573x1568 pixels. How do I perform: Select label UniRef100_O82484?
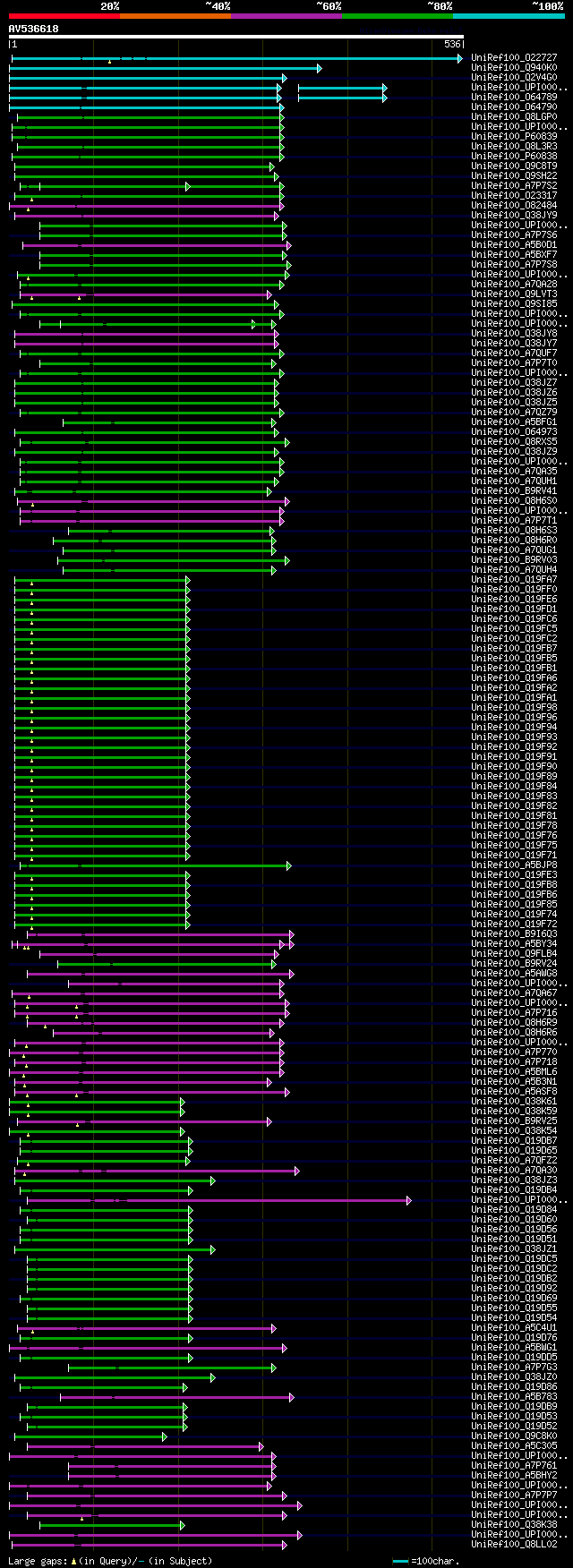[514, 206]
